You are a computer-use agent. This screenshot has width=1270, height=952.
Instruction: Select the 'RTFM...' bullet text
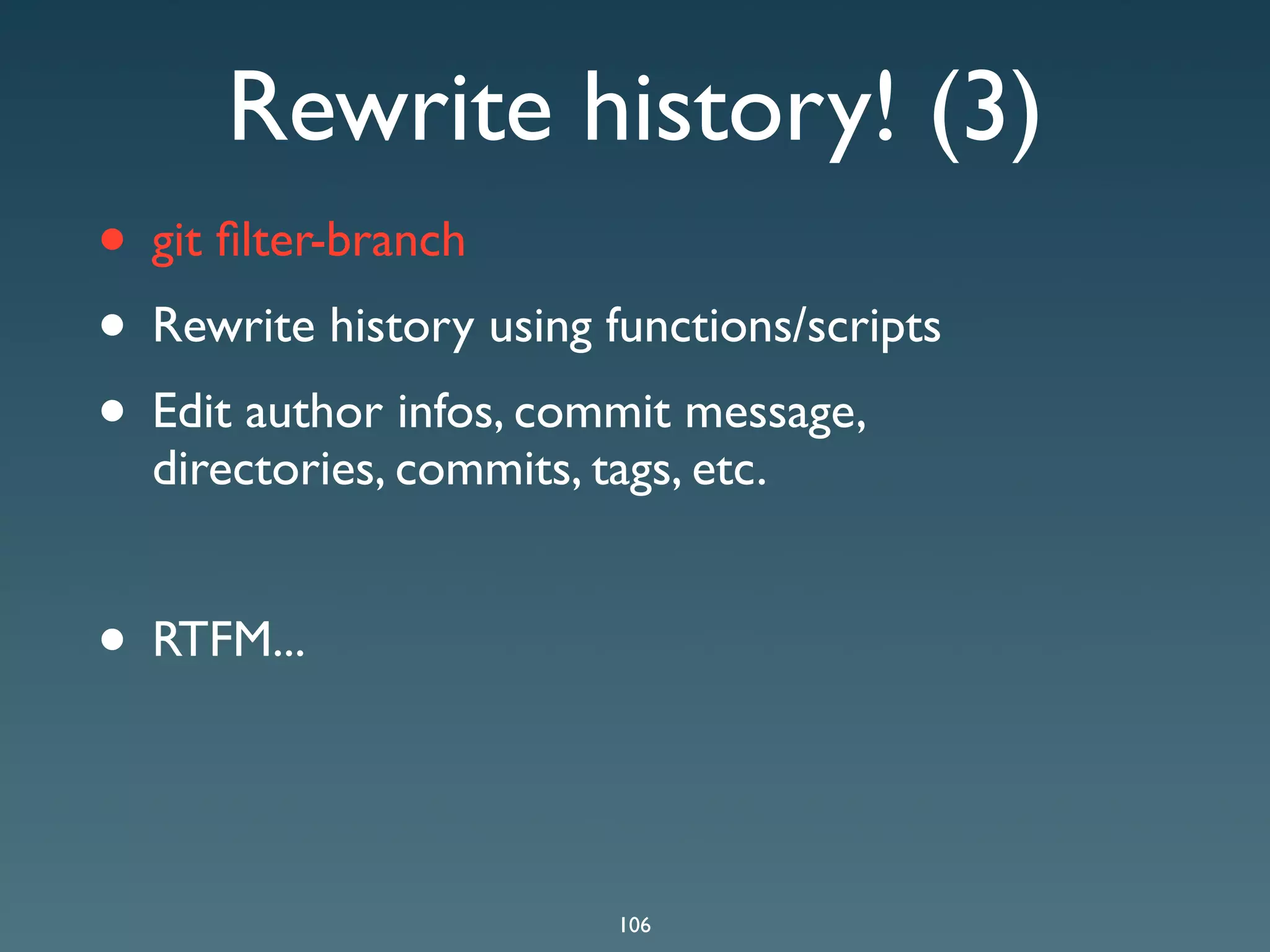[228, 639]
